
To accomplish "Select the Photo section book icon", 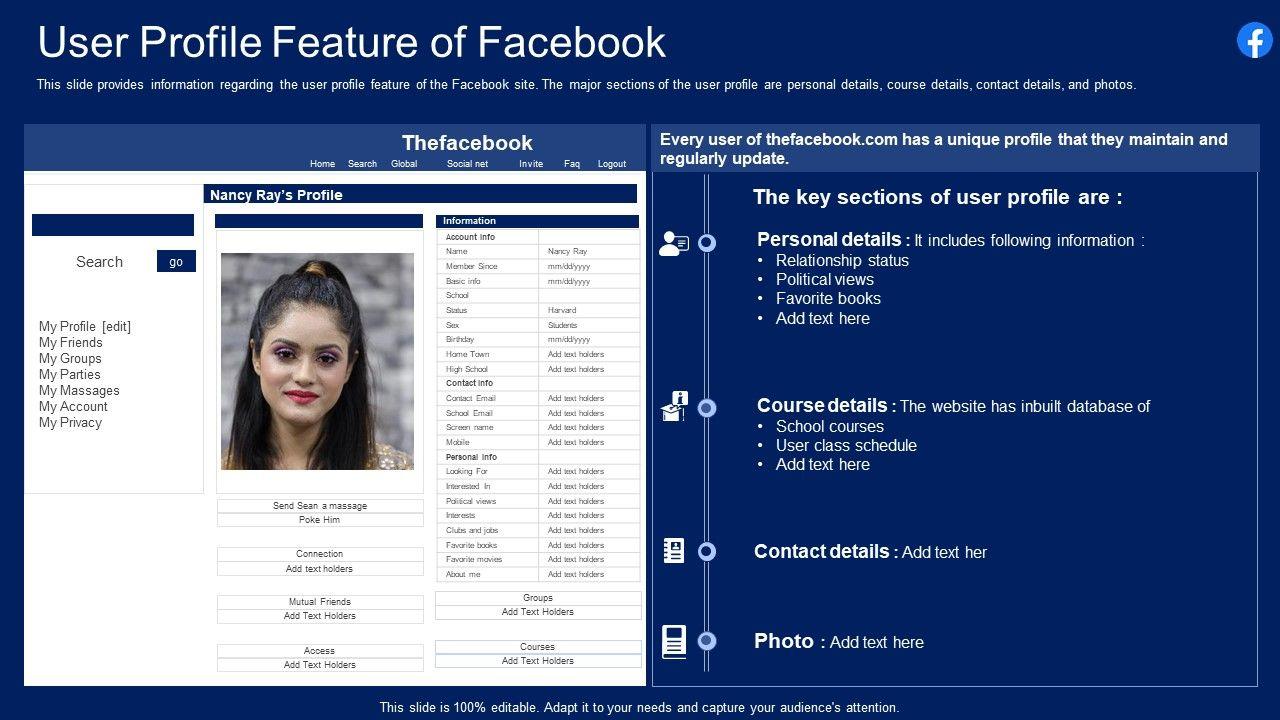I will pos(675,641).
